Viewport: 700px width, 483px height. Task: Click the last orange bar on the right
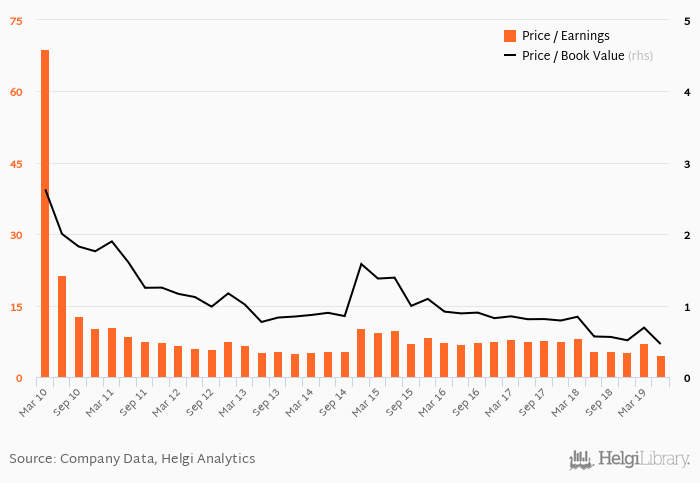coord(661,367)
